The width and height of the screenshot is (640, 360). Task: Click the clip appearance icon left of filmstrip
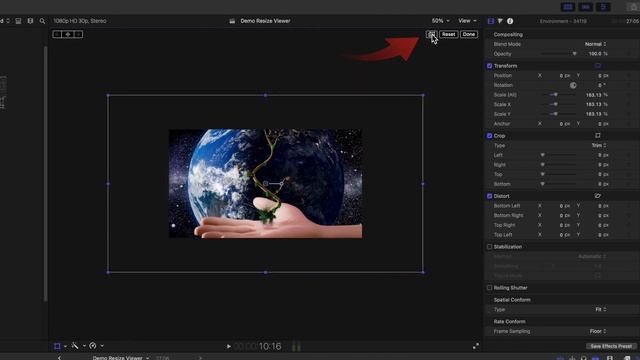[x=18, y=21]
